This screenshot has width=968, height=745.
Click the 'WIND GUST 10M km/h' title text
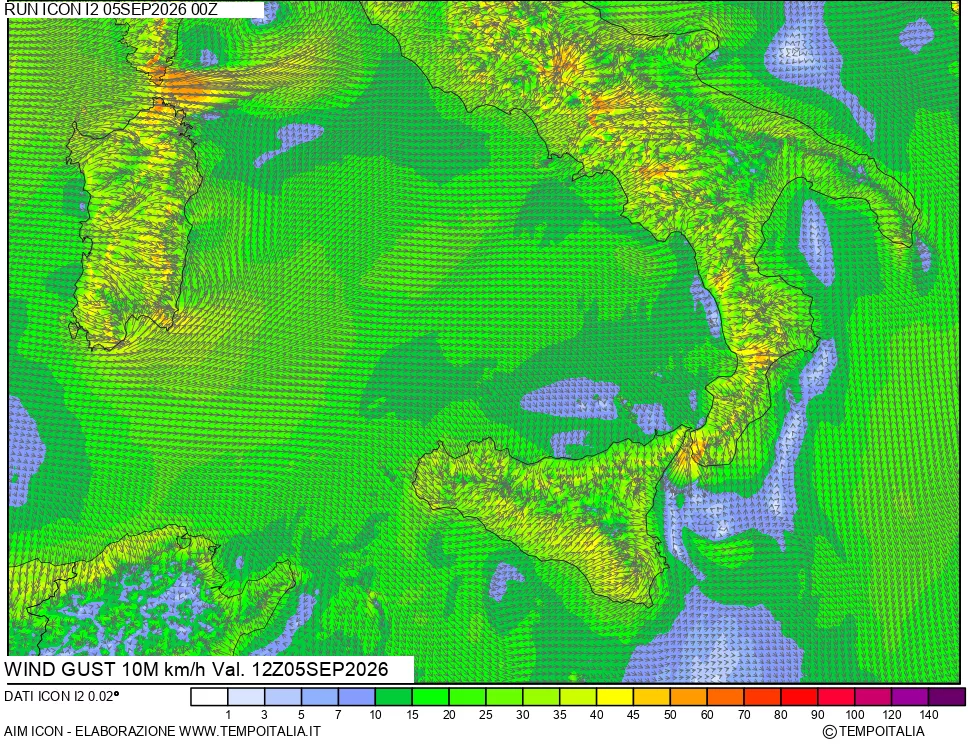pyautogui.click(x=106, y=669)
